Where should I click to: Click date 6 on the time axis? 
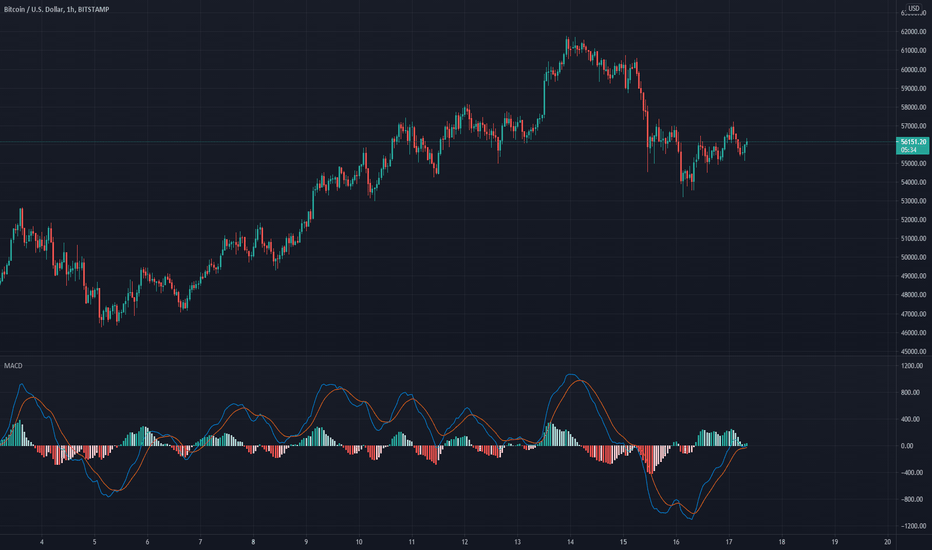click(147, 542)
